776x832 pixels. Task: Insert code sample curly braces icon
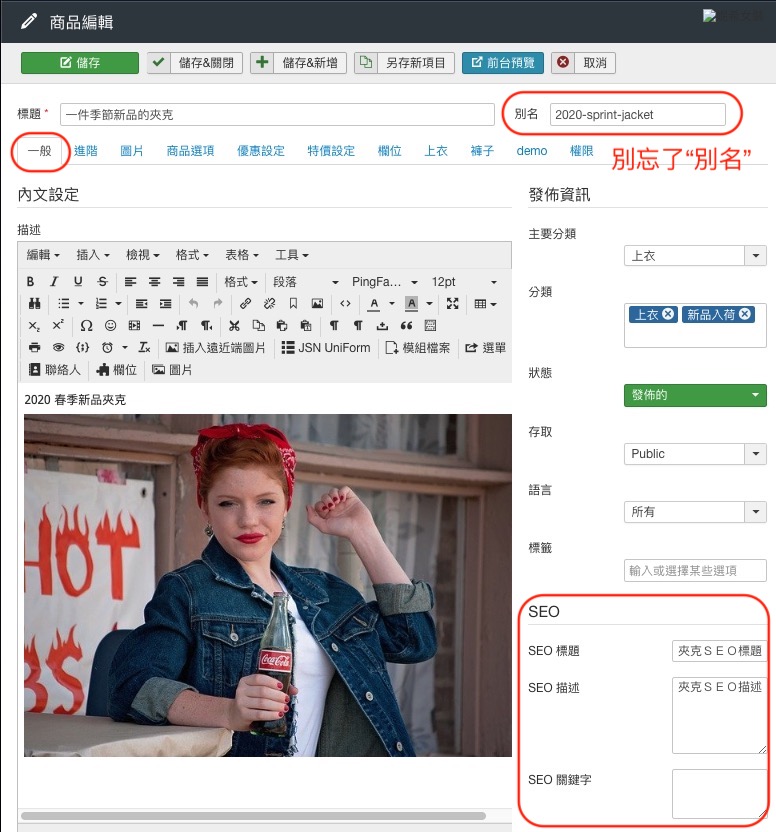82,348
